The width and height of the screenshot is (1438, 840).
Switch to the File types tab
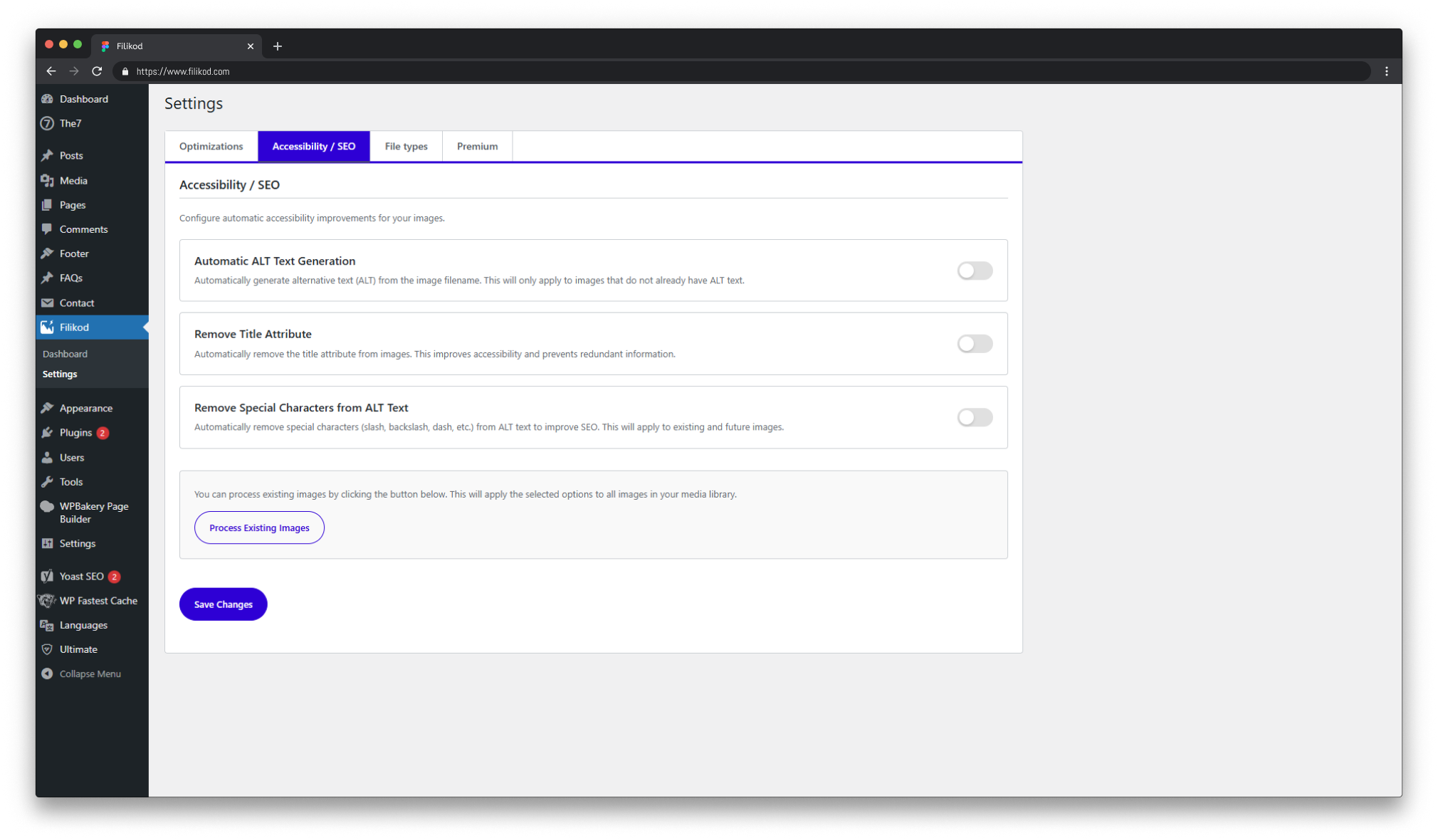405,146
